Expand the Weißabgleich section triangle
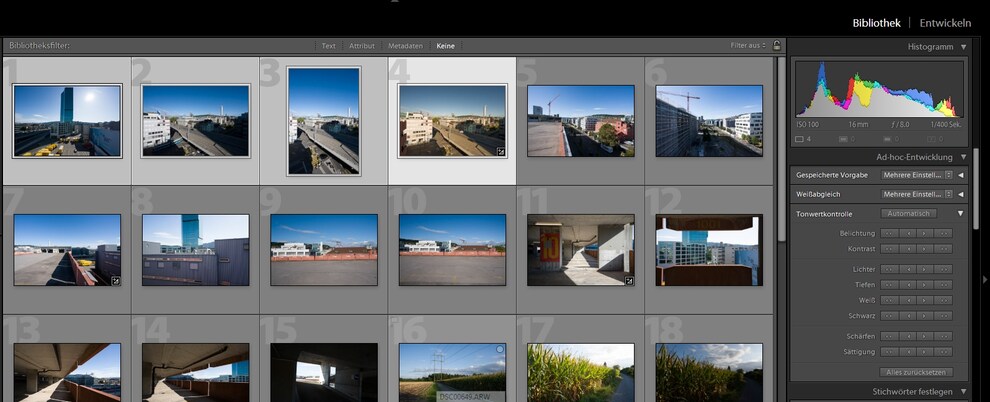 click(961, 194)
